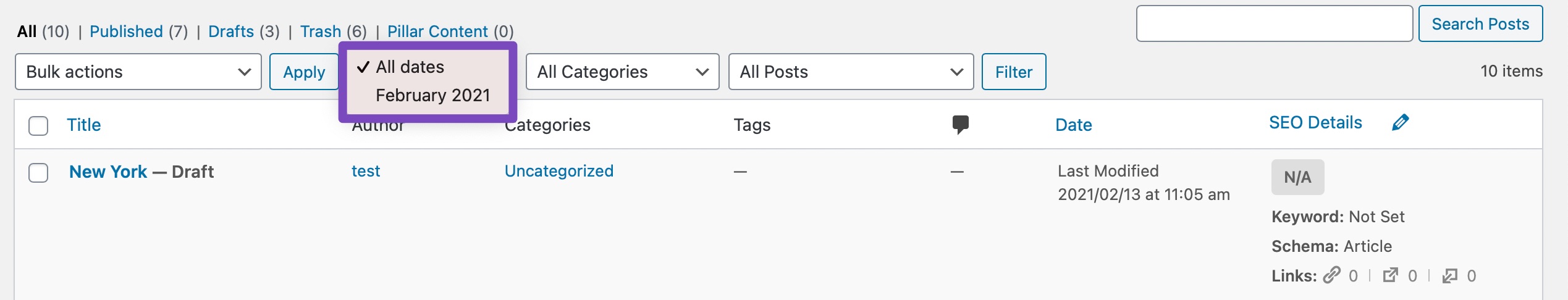This screenshot has width=1568, height=300.
Task: Select February 2021 from dates list
Action: click(432, 96)
